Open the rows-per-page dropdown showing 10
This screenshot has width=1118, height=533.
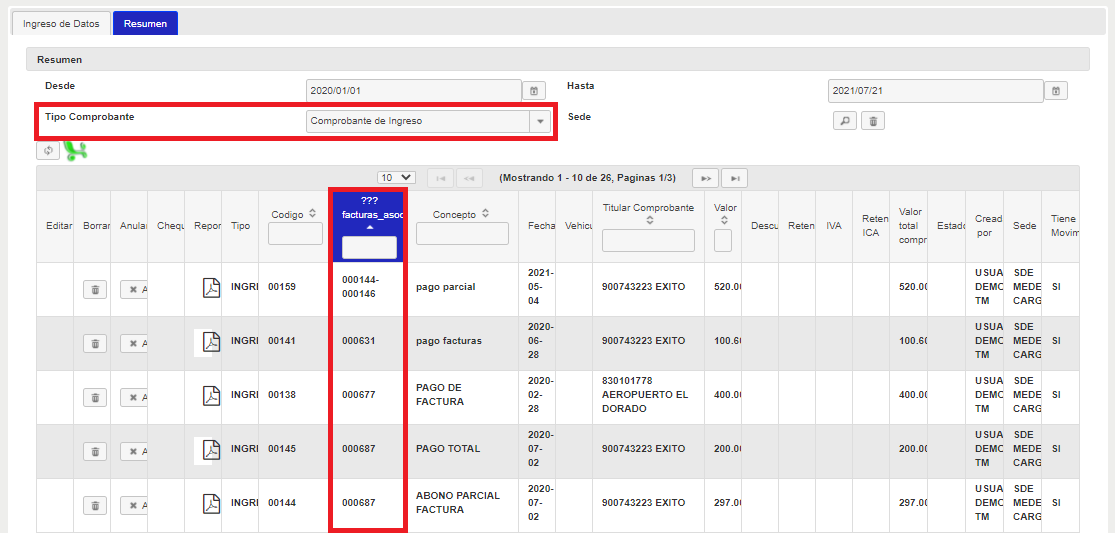point(396,178)
